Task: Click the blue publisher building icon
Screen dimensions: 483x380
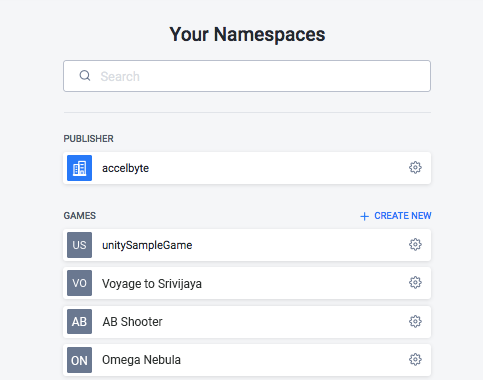Action: 79,168
